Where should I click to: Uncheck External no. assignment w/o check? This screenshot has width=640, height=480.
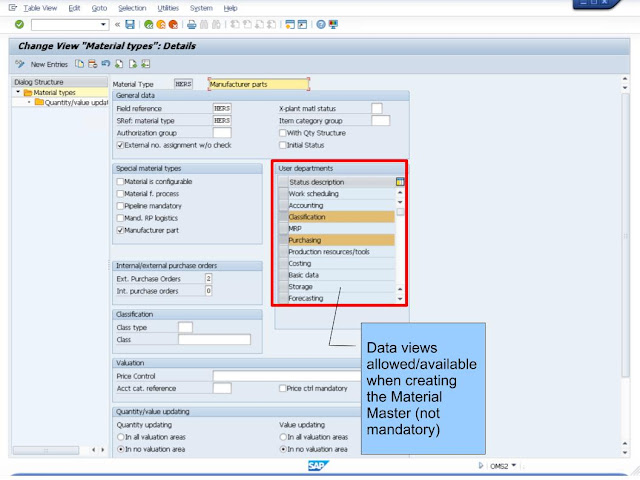120,145
